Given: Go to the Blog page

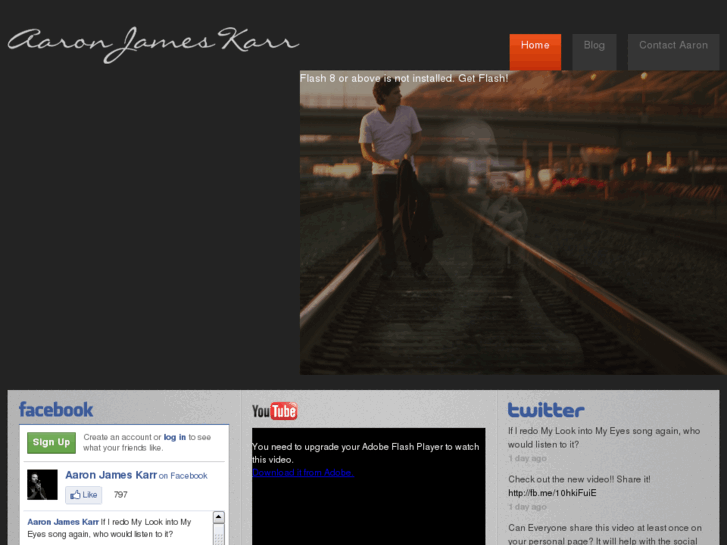Looking at the screenshot, I should click(594, 51).
